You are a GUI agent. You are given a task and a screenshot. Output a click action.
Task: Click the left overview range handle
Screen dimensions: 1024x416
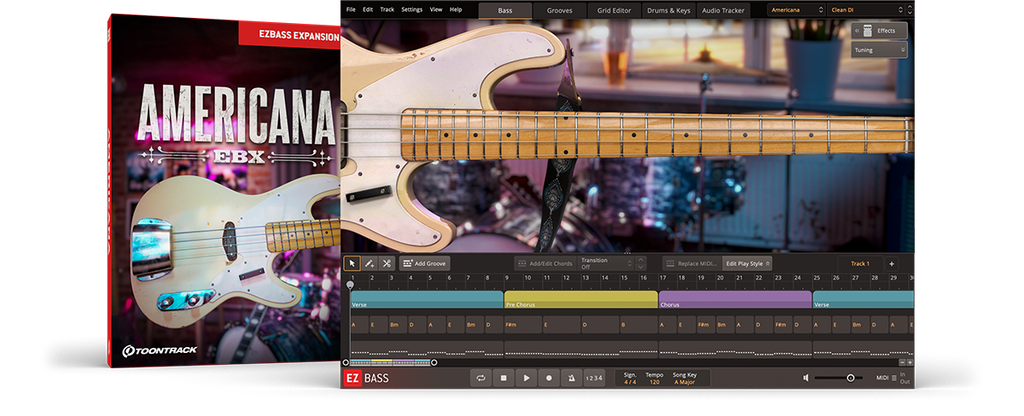tap(346, 362)
